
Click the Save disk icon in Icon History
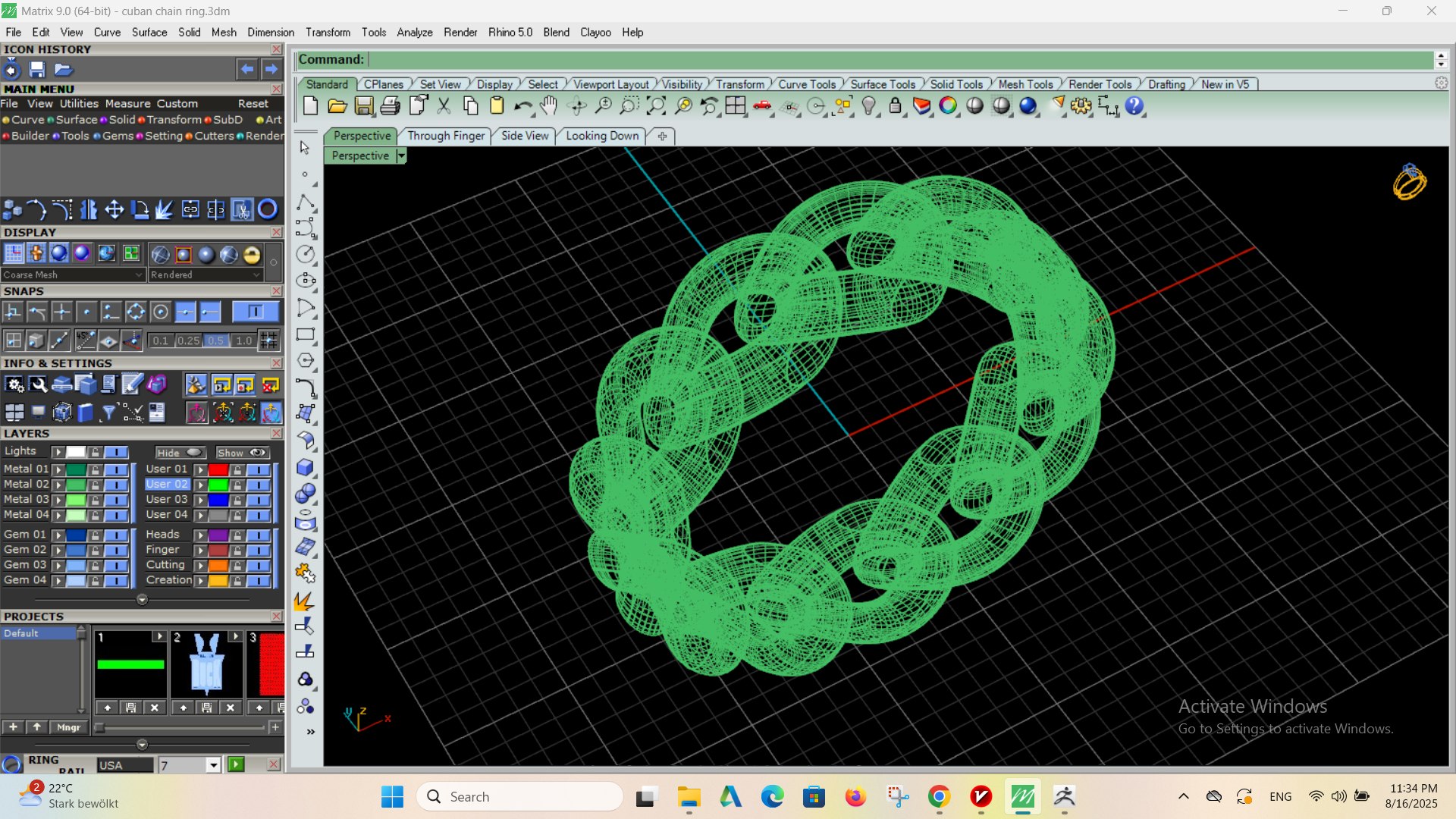(37, 70)
